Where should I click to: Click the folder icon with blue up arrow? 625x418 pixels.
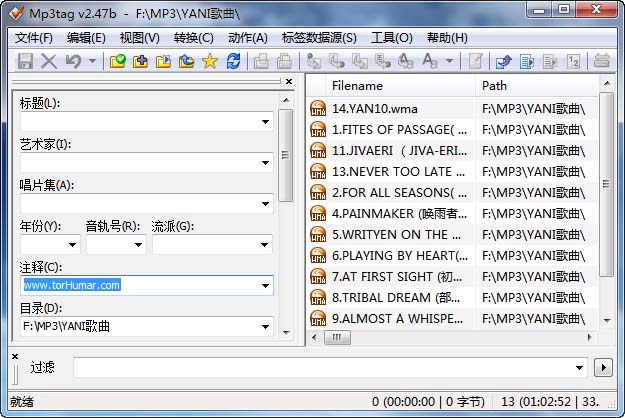187,61
